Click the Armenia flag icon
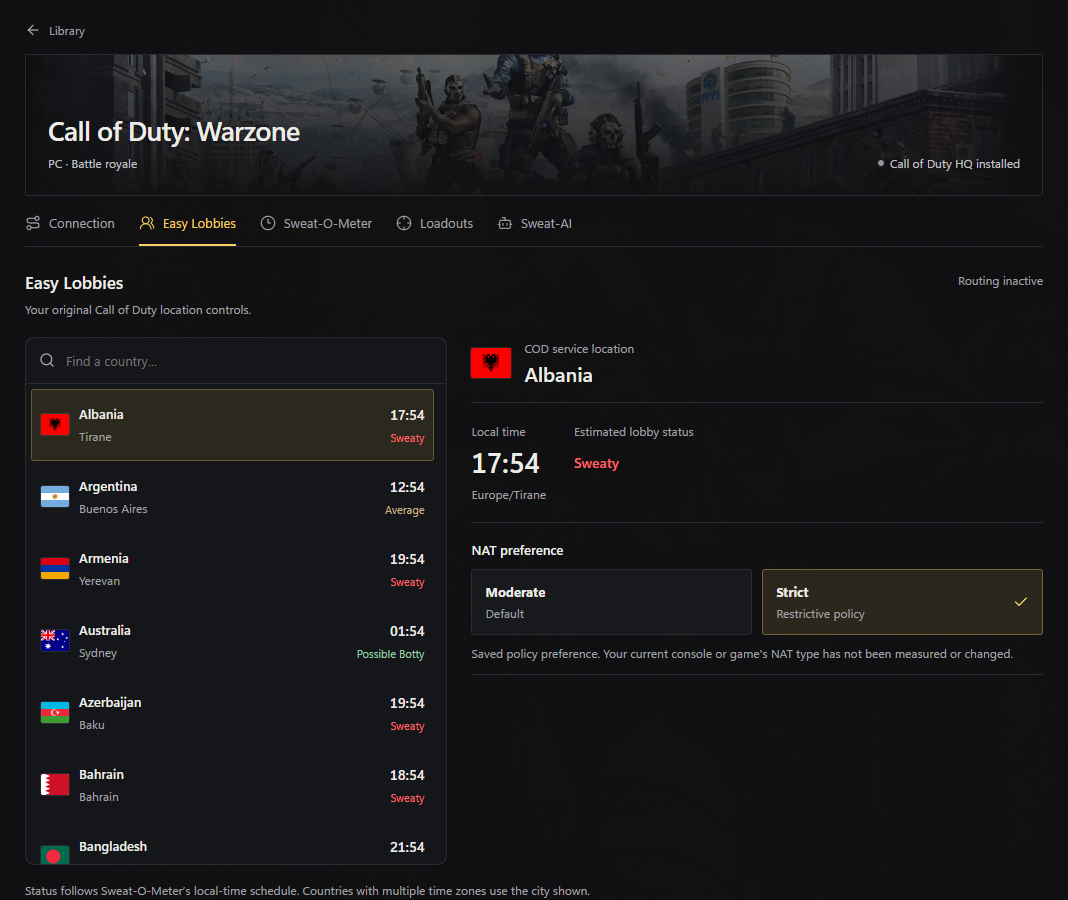Image resolution: width=1068 pixels, height=900 pixels. (x=55, y=568)
